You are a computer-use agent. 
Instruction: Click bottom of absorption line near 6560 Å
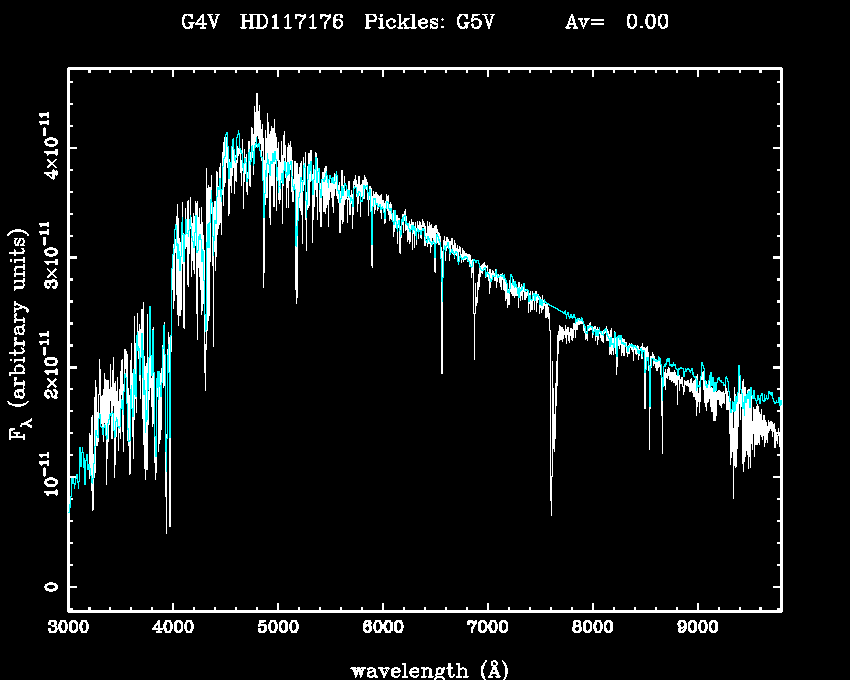[441, 372]
